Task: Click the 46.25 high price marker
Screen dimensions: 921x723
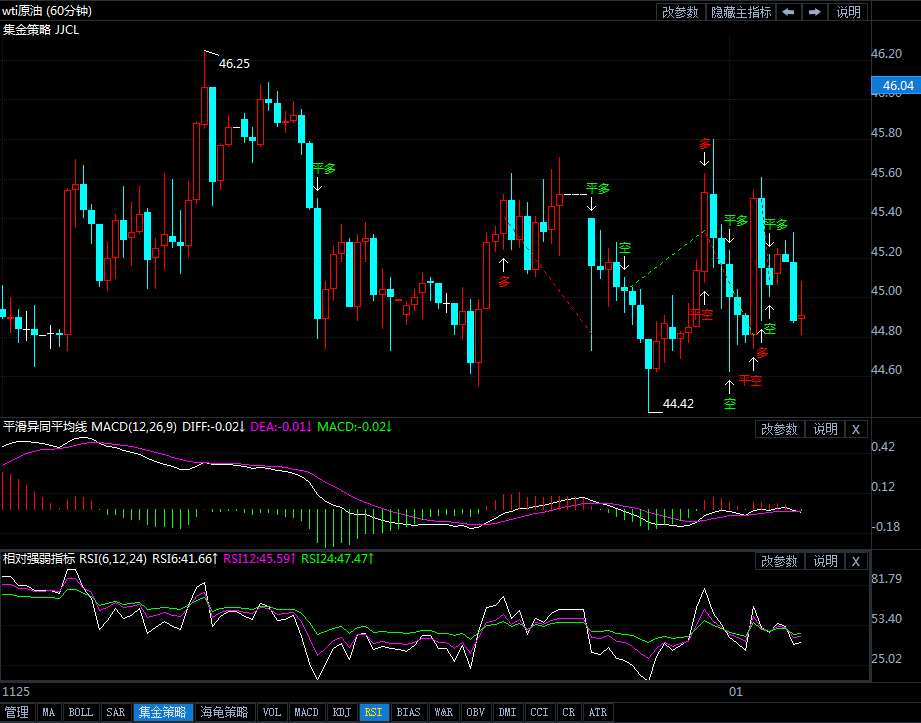Action: (x=234, y=63)
